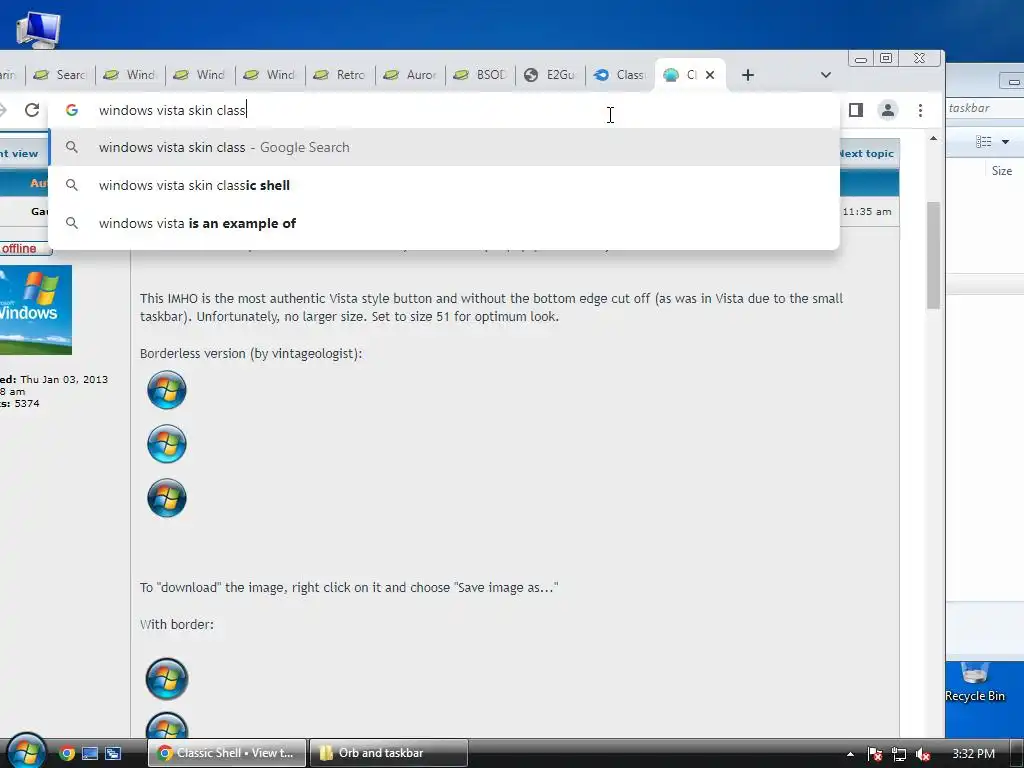Click the 'Size' column header in Explorer window
This screenshot has height=768, width=1024.
pos(1002,171)
